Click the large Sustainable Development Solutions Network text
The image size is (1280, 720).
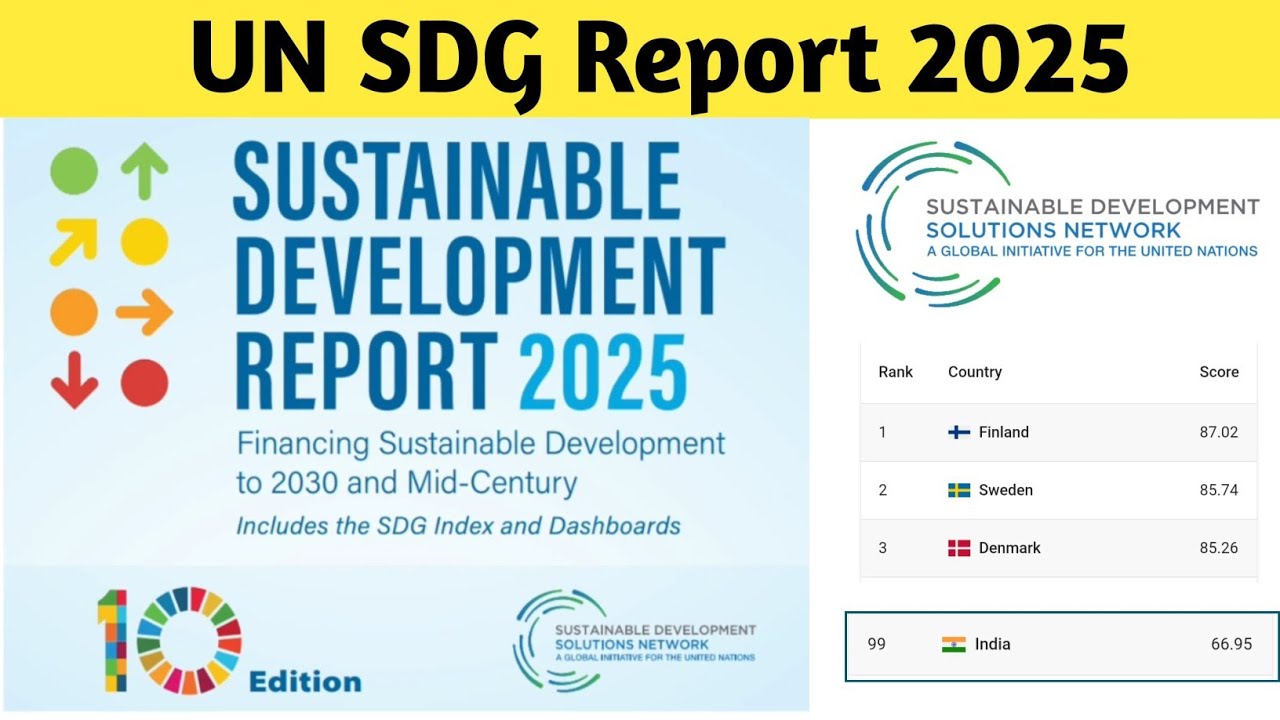pyautogui.click(x=1092, y=218)
